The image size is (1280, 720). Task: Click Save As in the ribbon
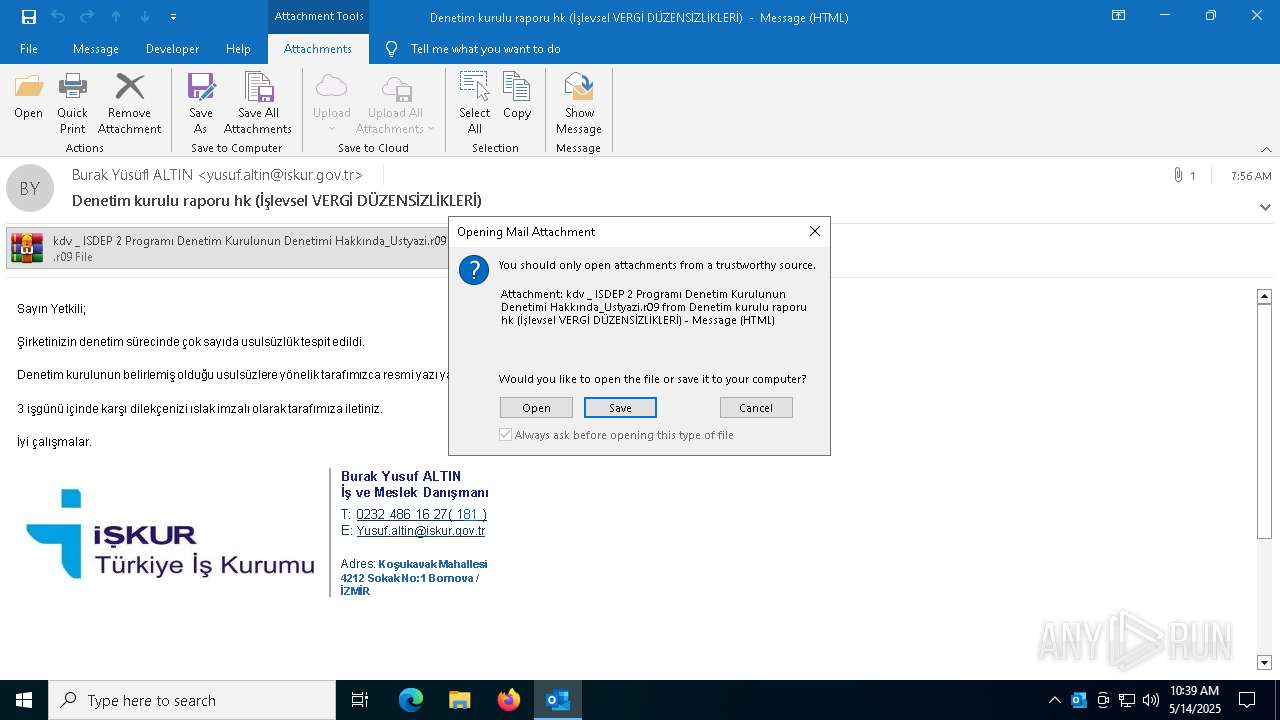[201, 104]
